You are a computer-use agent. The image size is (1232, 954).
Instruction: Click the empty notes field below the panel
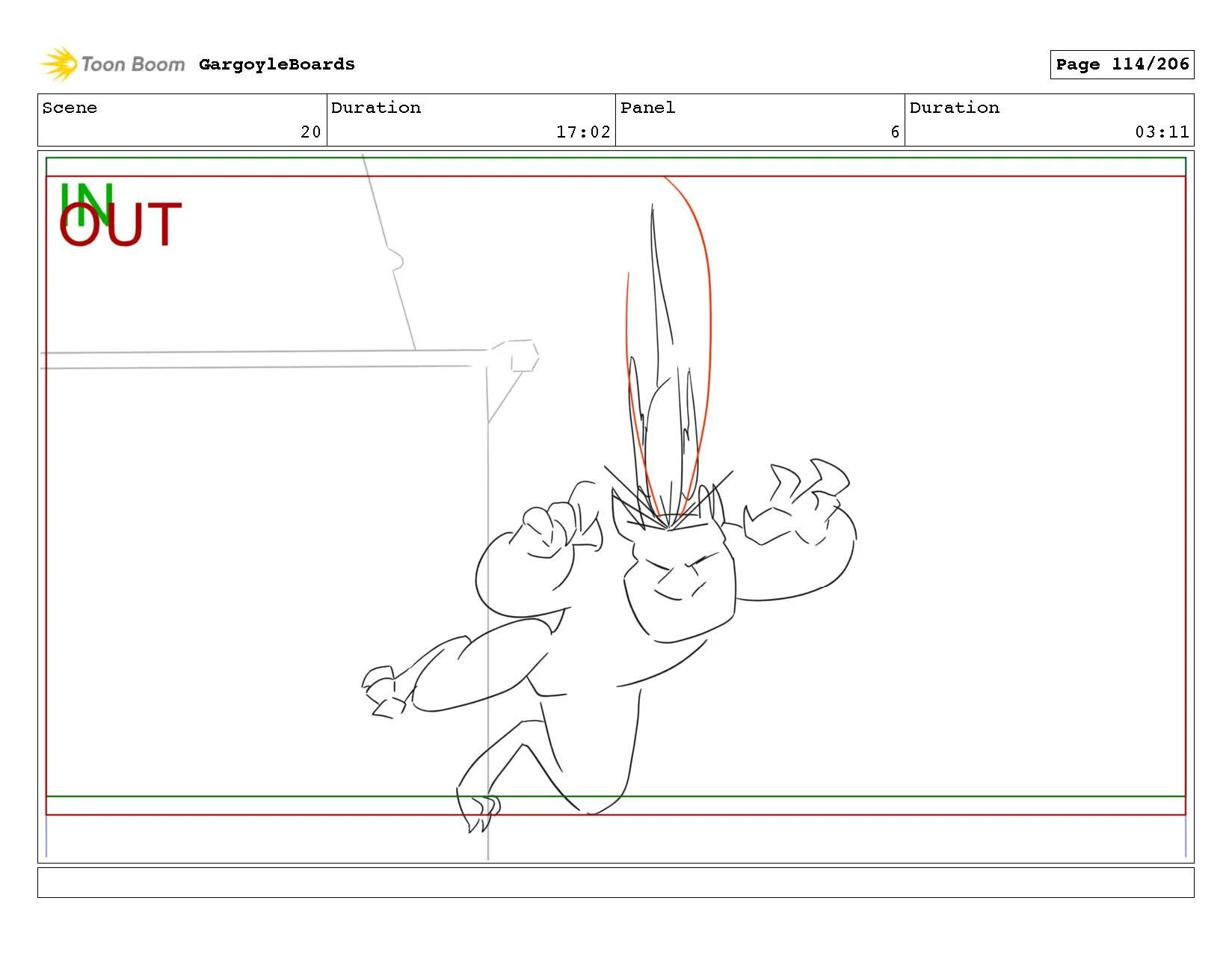point(615,882)
